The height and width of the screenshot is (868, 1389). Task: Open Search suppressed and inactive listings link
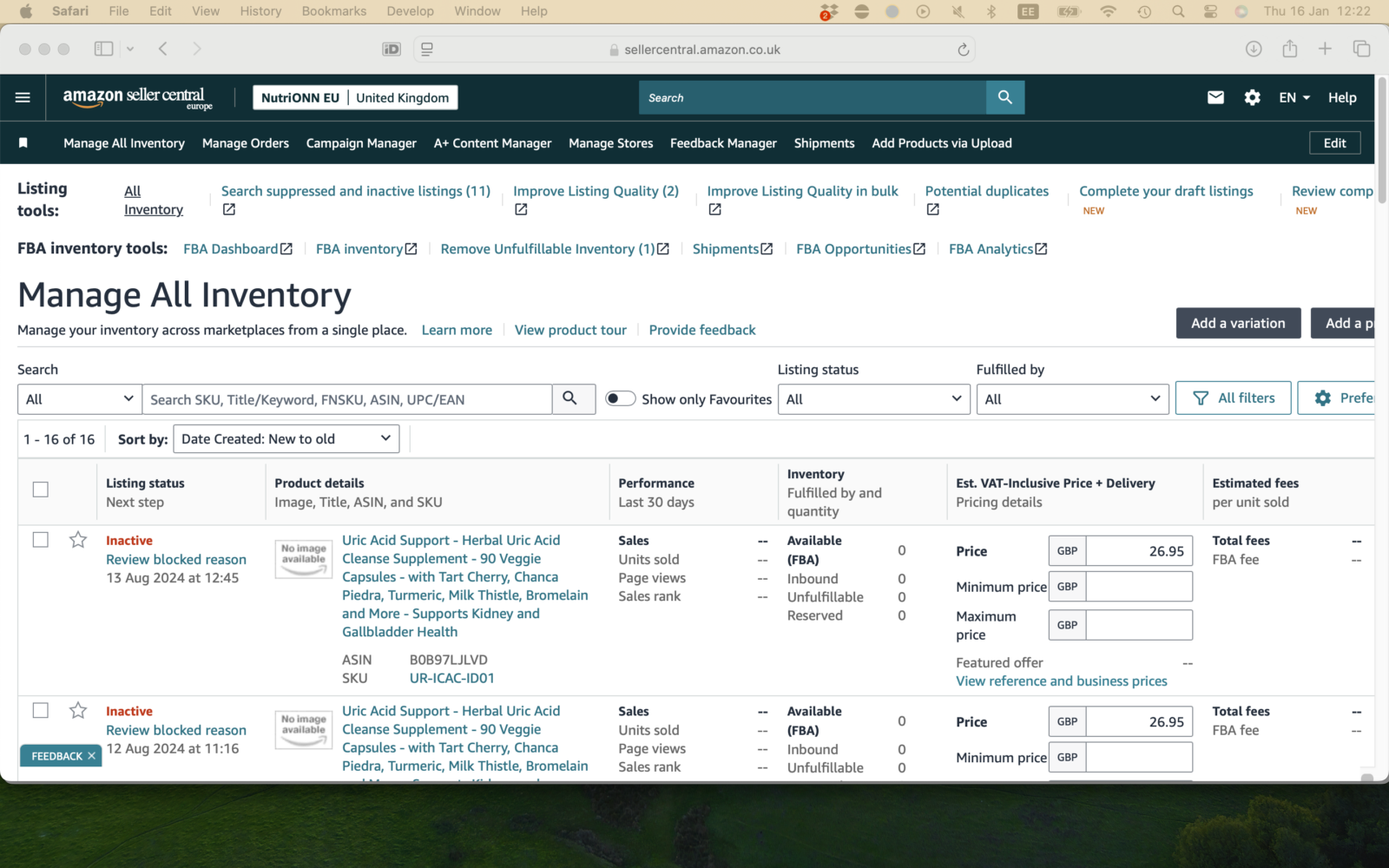[356, 191]
